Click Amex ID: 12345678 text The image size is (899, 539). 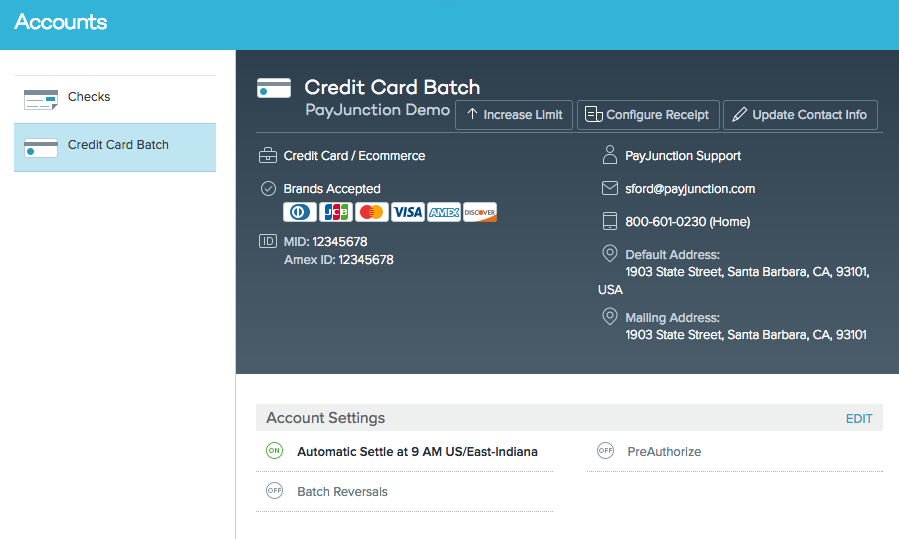(x=339, y=260)
